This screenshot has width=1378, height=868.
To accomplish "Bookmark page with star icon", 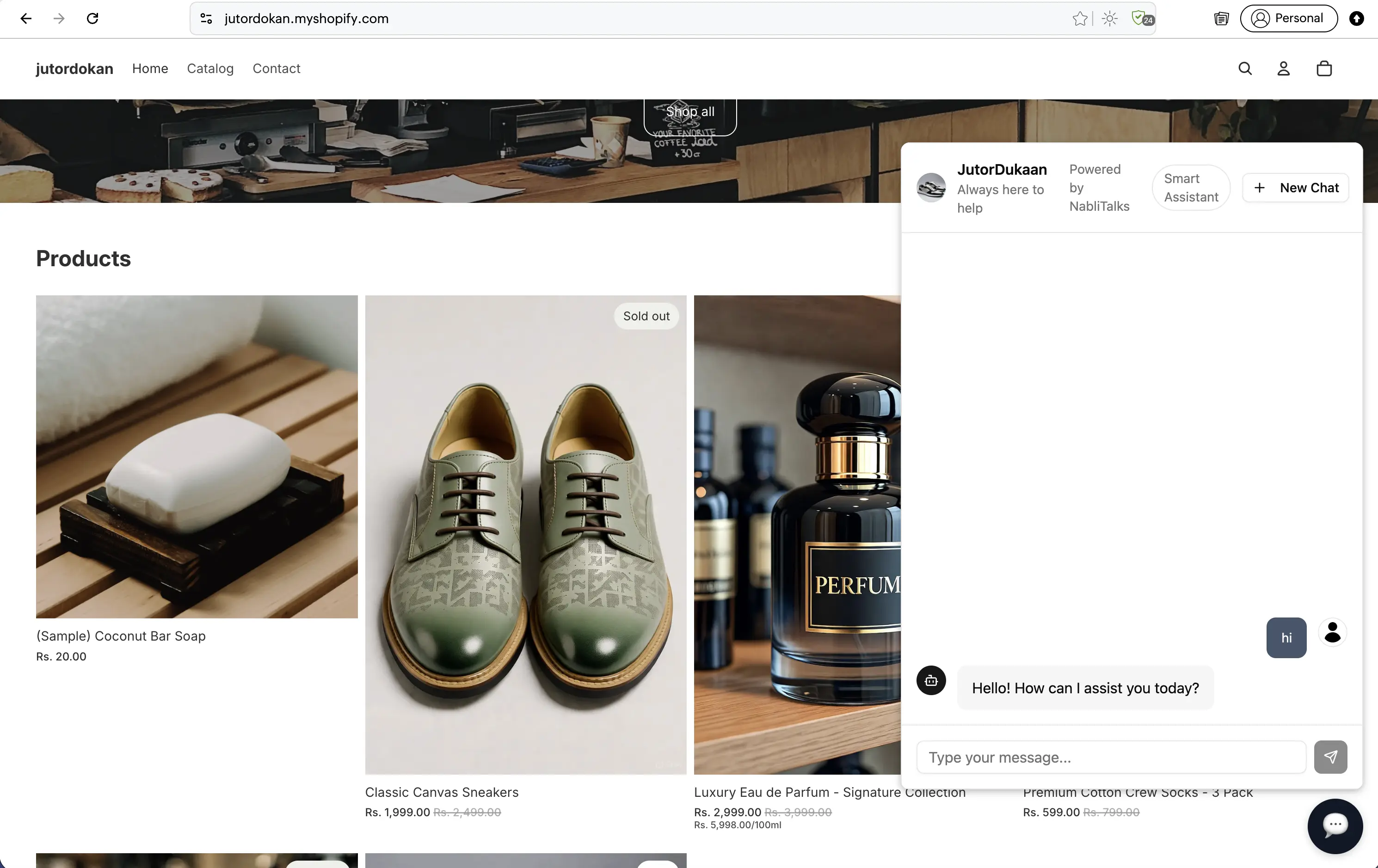I will [x=1079, y=18].
